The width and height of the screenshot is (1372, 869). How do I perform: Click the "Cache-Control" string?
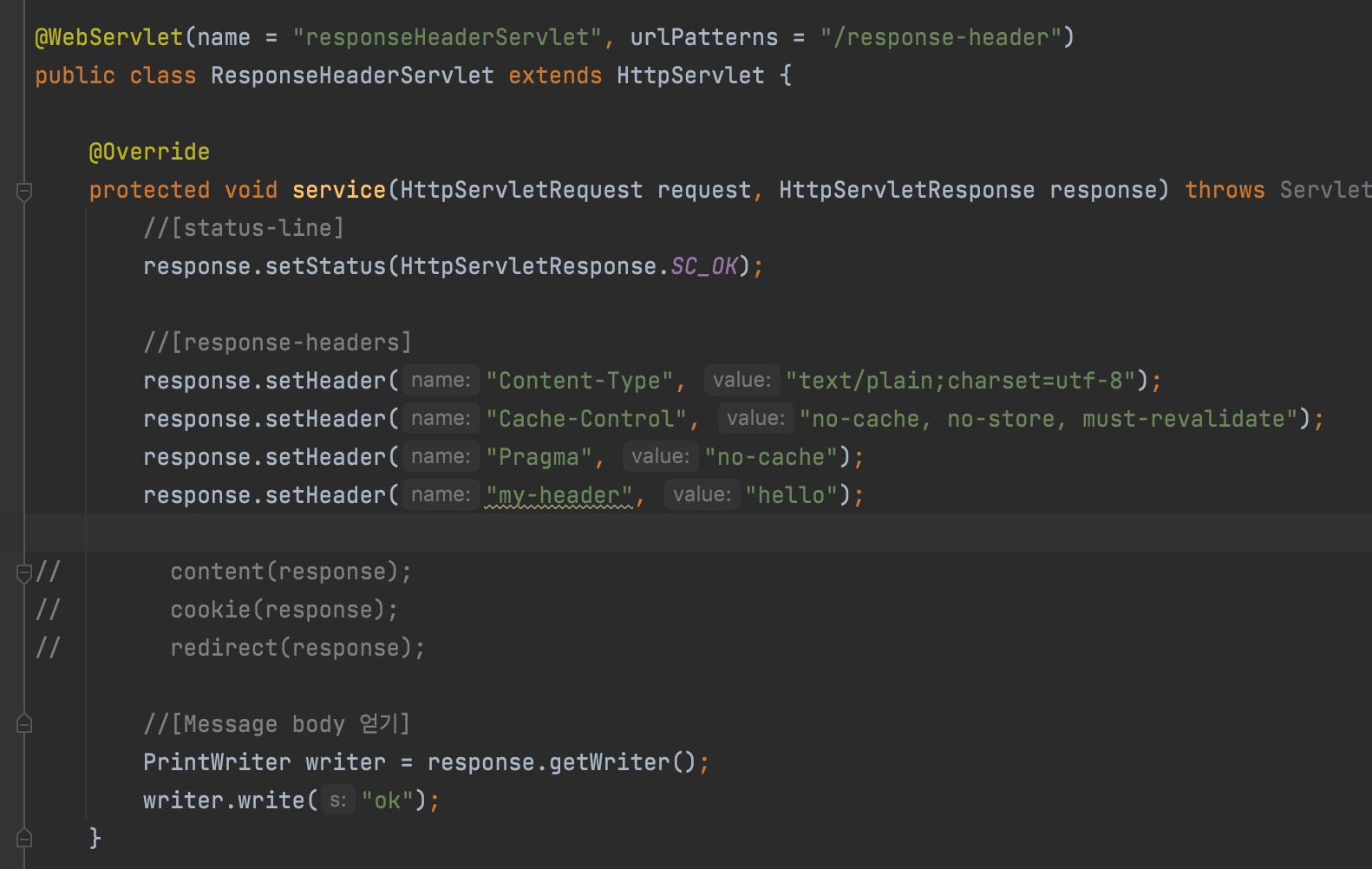(x=586, y=419)
